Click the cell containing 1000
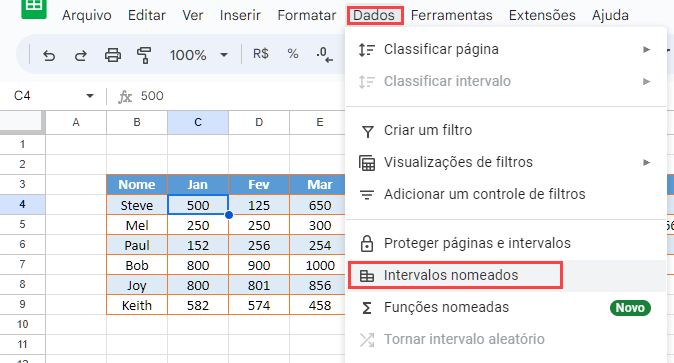The width and height of the screenshot is (674, 363). coord(318,265)
